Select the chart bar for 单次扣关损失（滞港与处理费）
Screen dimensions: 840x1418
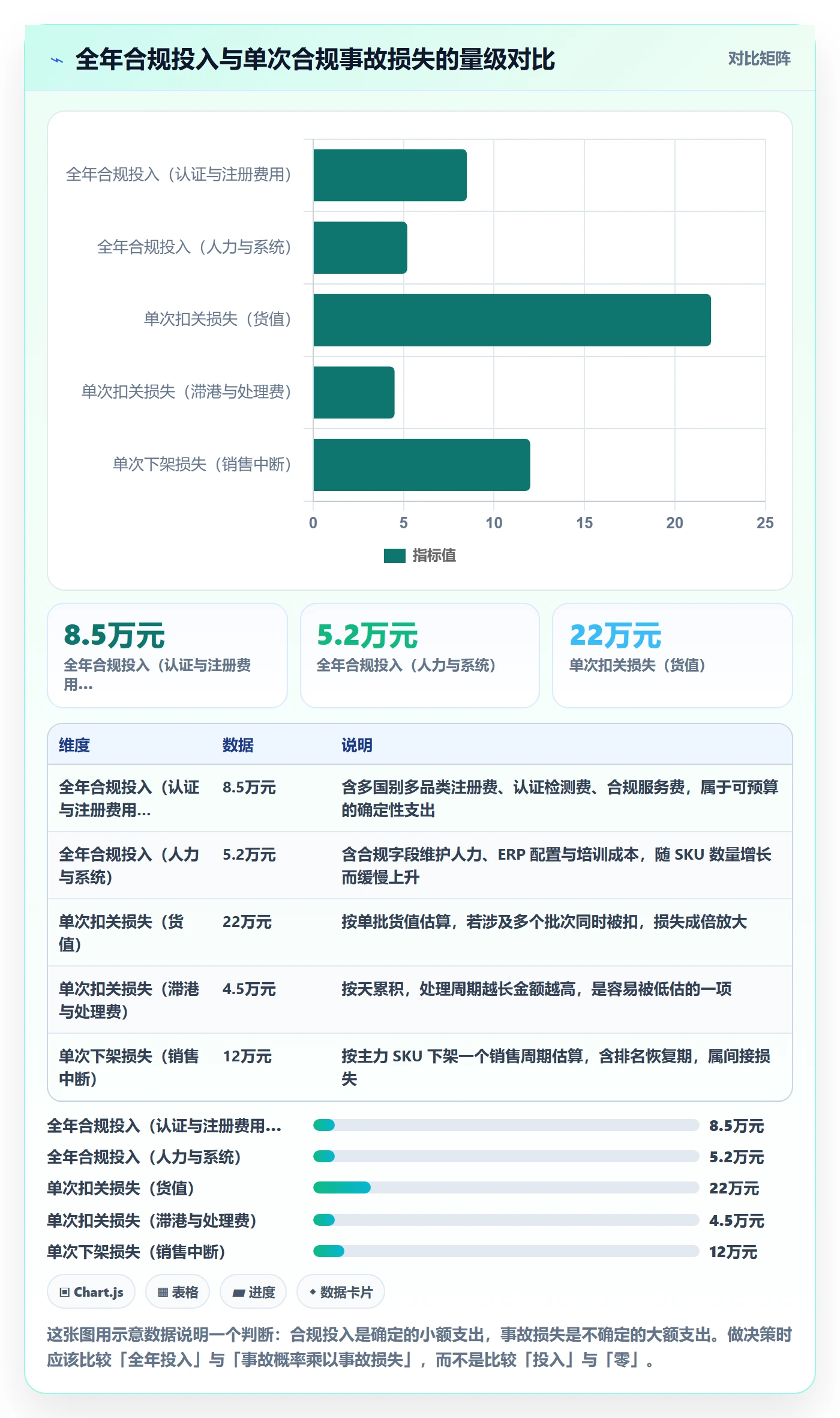pos(354,393)
